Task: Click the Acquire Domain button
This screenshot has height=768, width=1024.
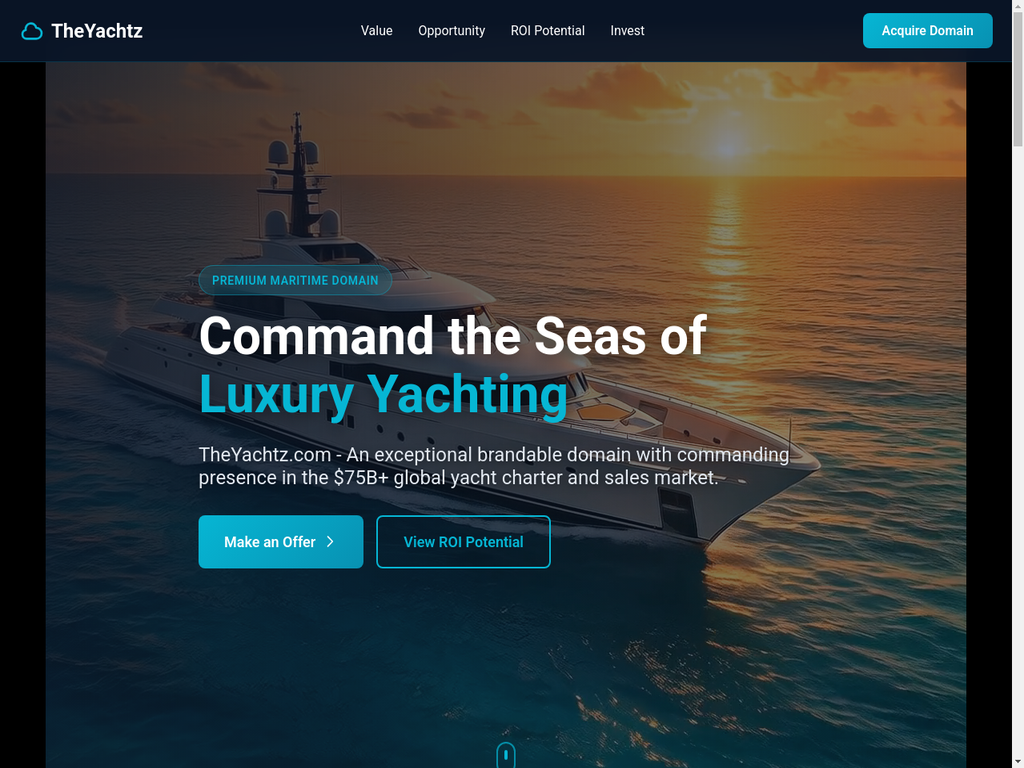Action: click(927, 31)
